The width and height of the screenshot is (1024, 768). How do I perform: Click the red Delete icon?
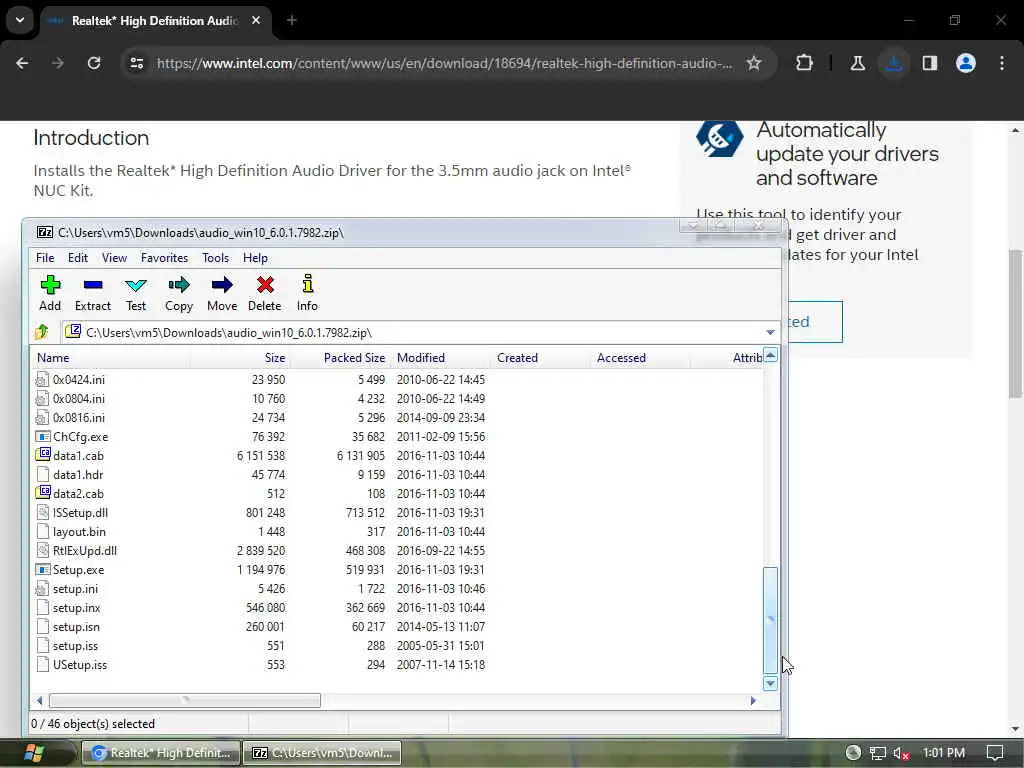point(264,293)
